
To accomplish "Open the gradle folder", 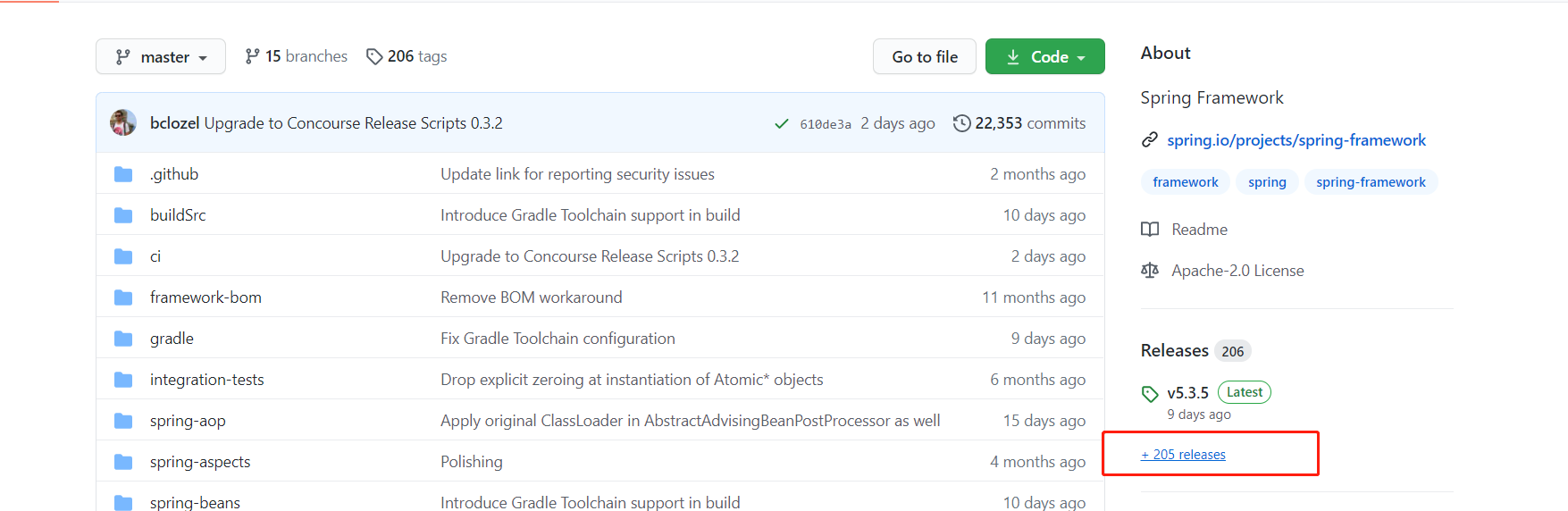I will [172, 339].
